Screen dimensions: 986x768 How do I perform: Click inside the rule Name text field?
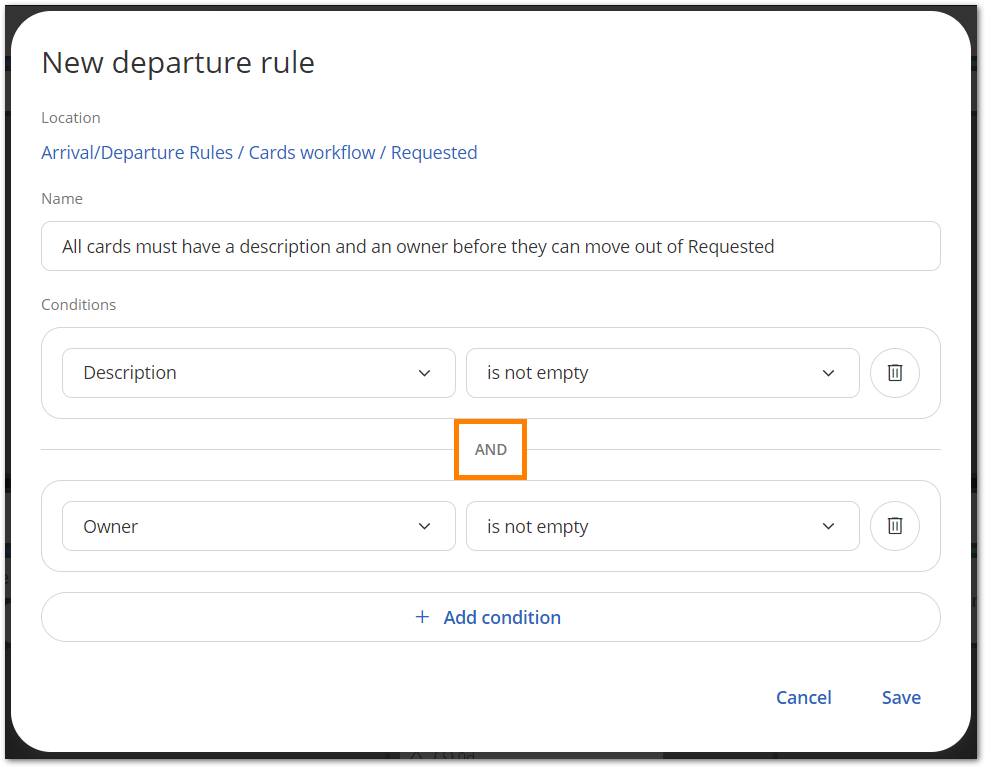coord(490,246)
